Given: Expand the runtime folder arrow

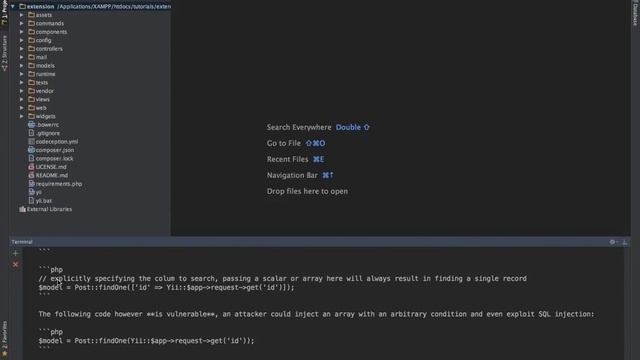Looking at the screenshot, I should click(22, 74).
